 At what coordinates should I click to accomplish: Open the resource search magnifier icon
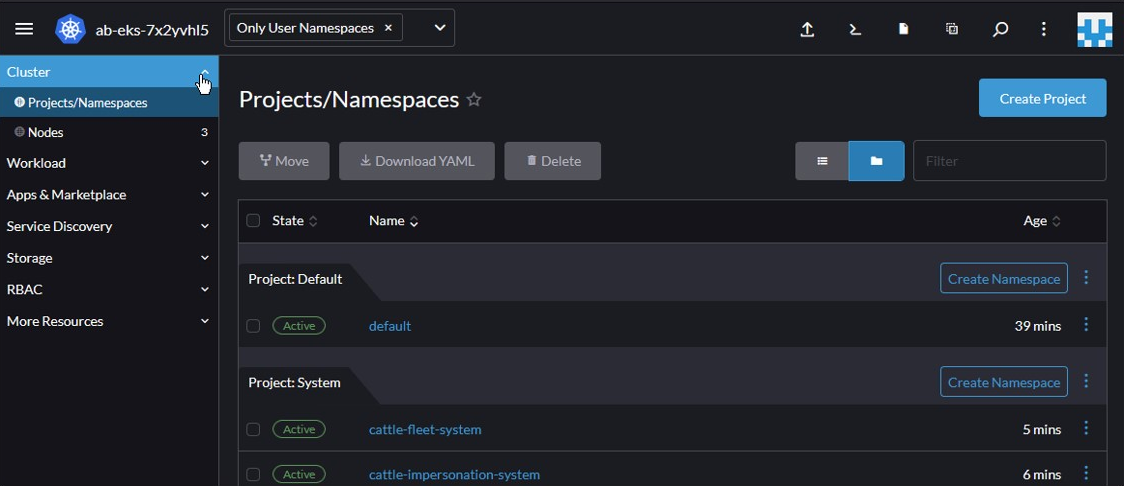click(999, 29)
